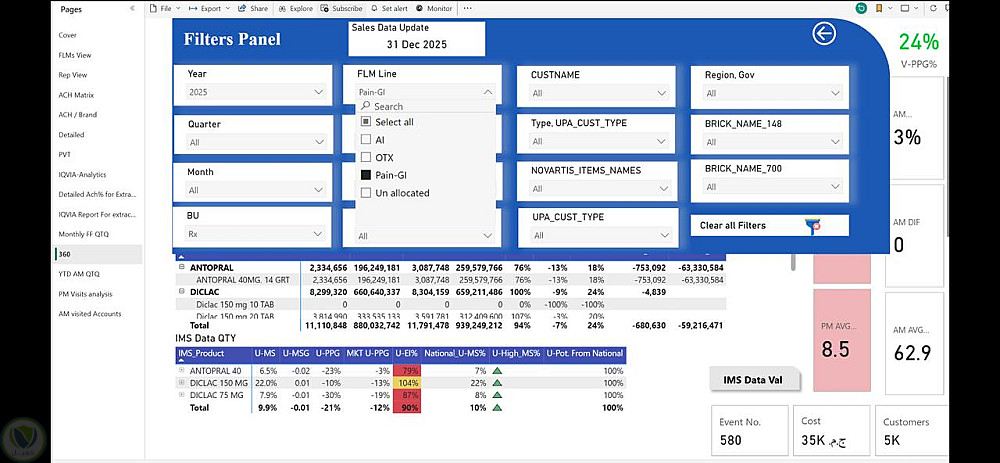
Task: Collapse the DICLAC row group
Action: [182, 292]
